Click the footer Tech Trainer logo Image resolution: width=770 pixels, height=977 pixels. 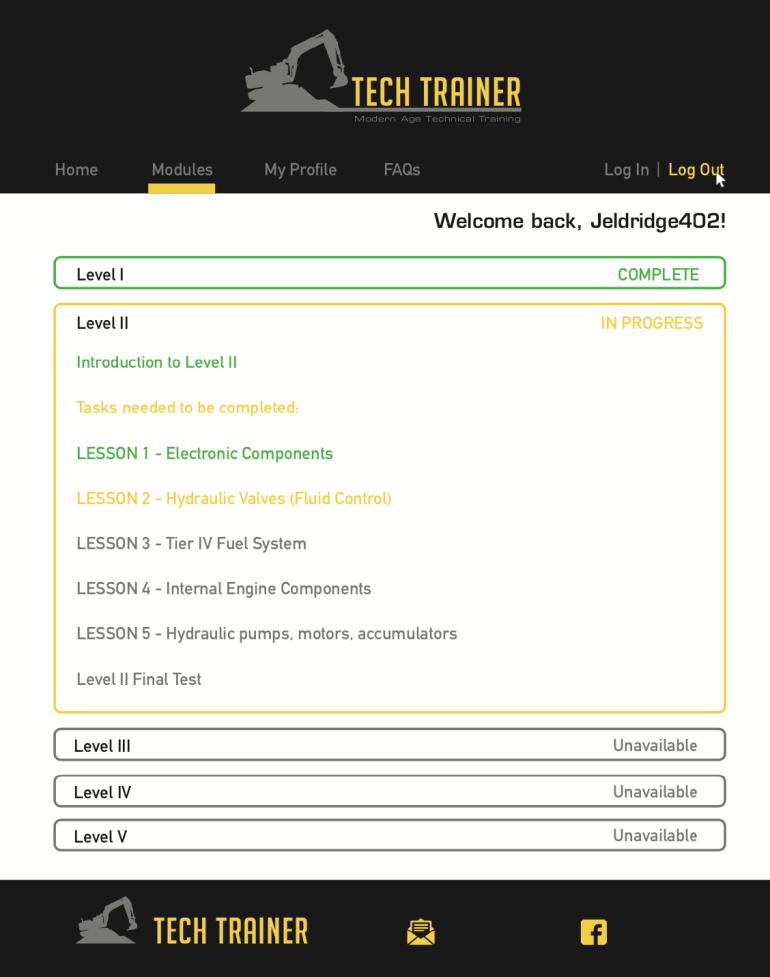click(192, 926)
